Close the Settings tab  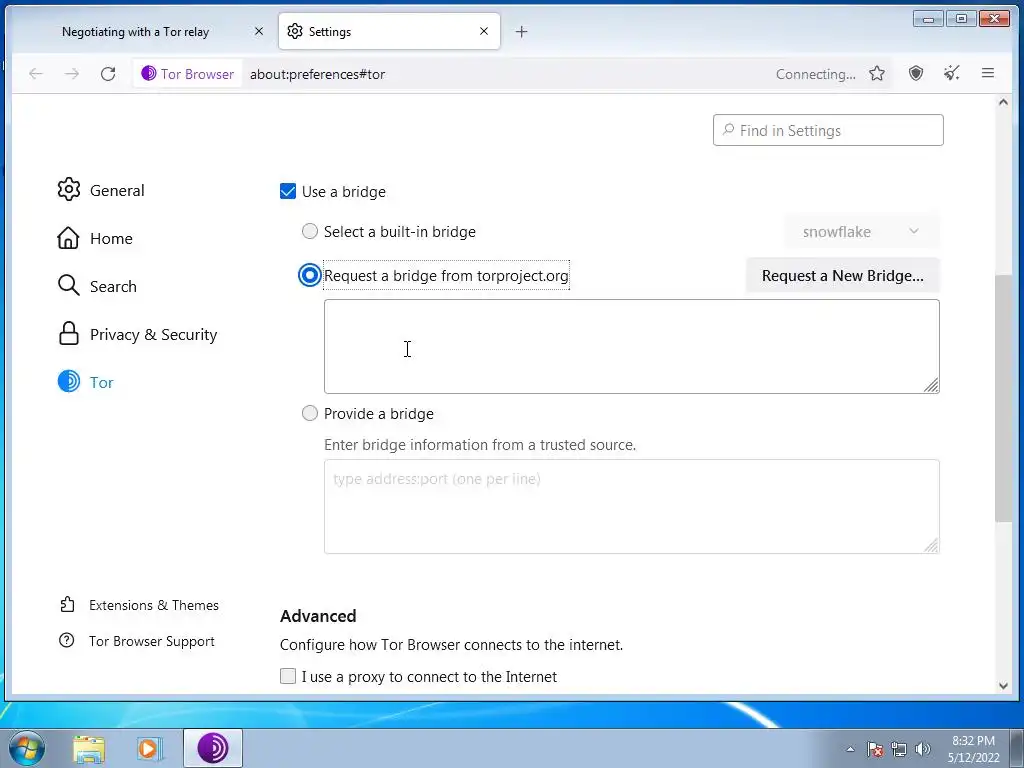click(x=484, y=31)
